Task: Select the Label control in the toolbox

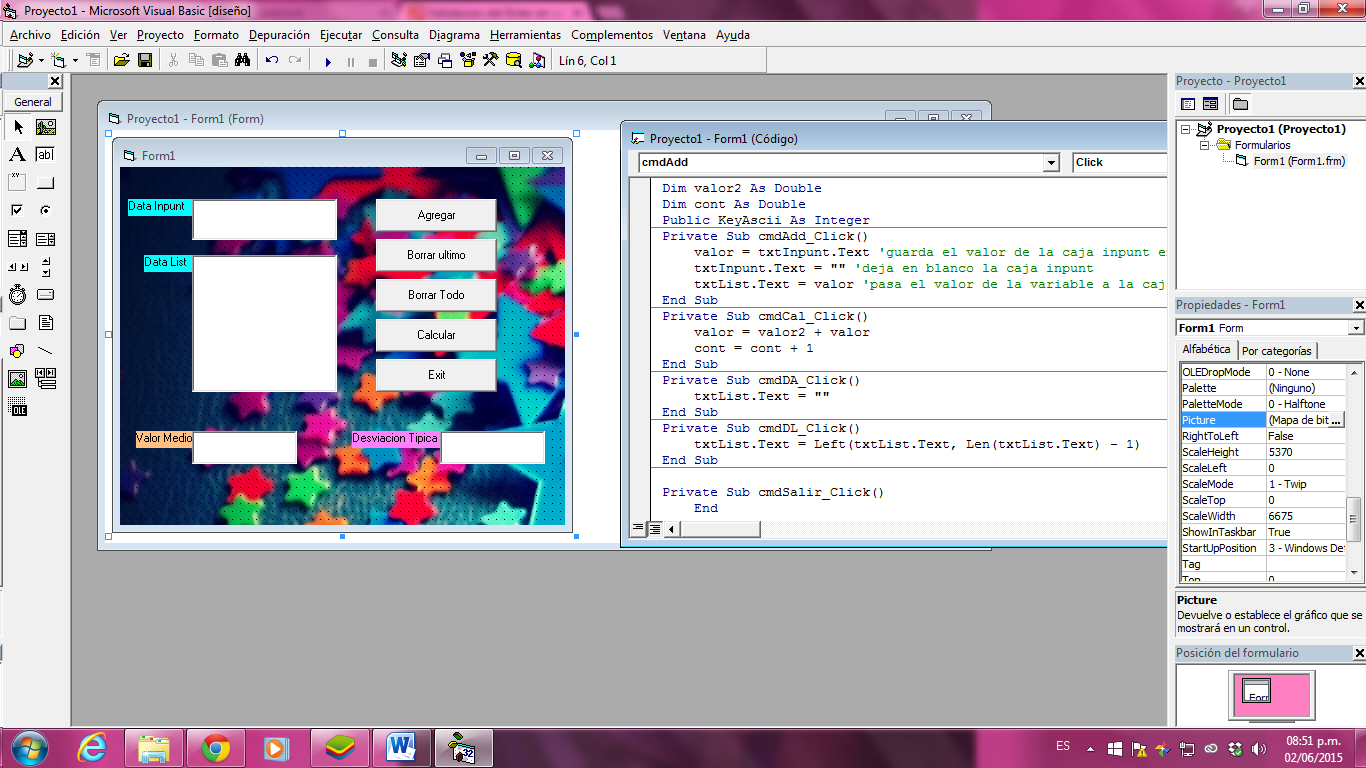Action: 16,153
